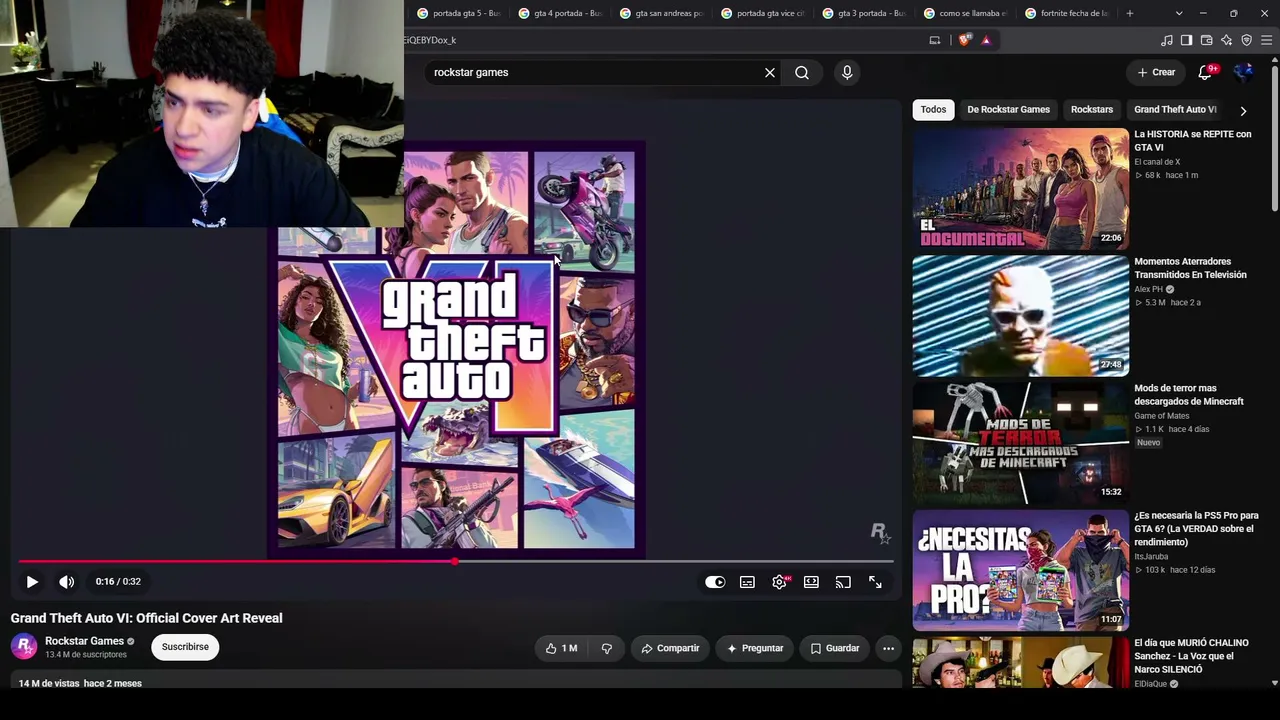Switch to theater mode
The width and height of the screenshot is (1280, 720).
click(811, 582)
